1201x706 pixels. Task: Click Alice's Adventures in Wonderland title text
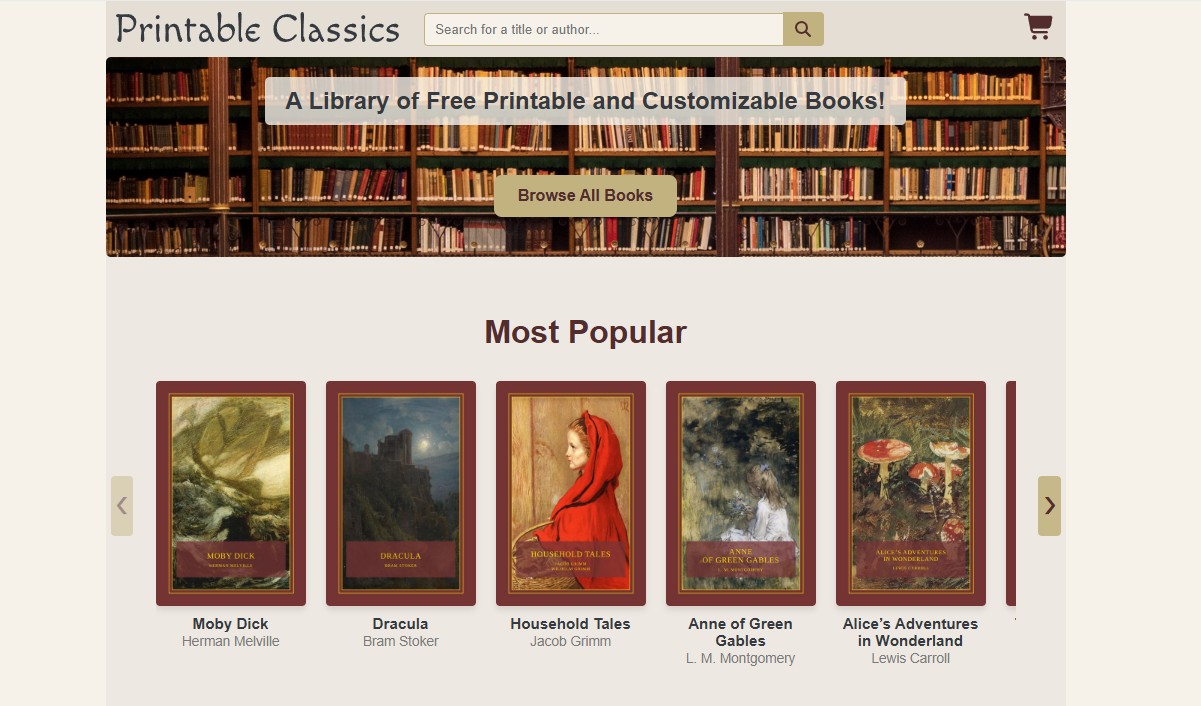coord(911,632)
